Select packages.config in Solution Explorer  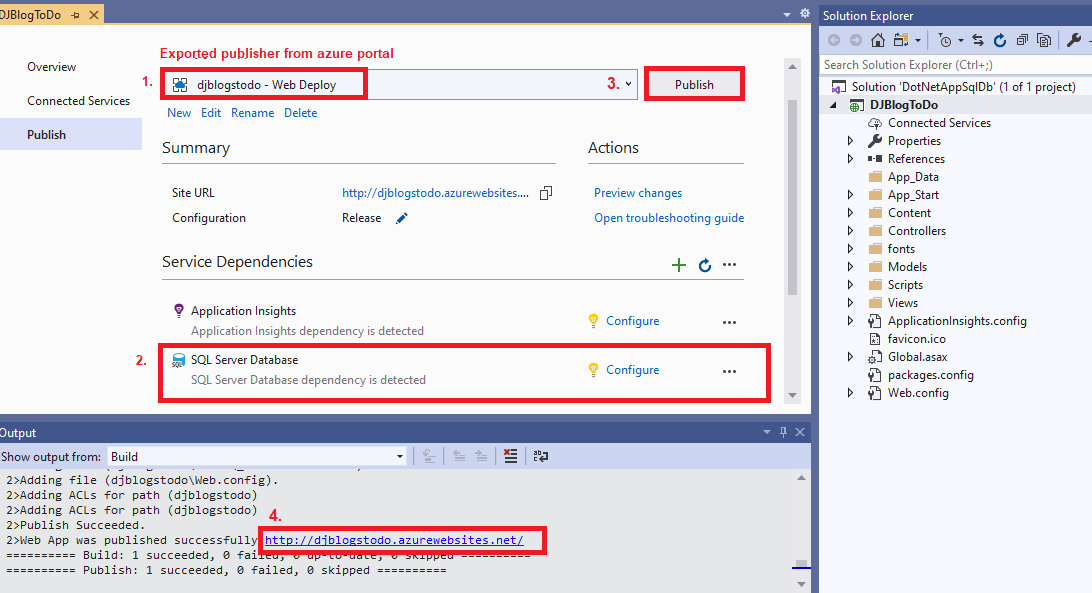click(930, 375)
